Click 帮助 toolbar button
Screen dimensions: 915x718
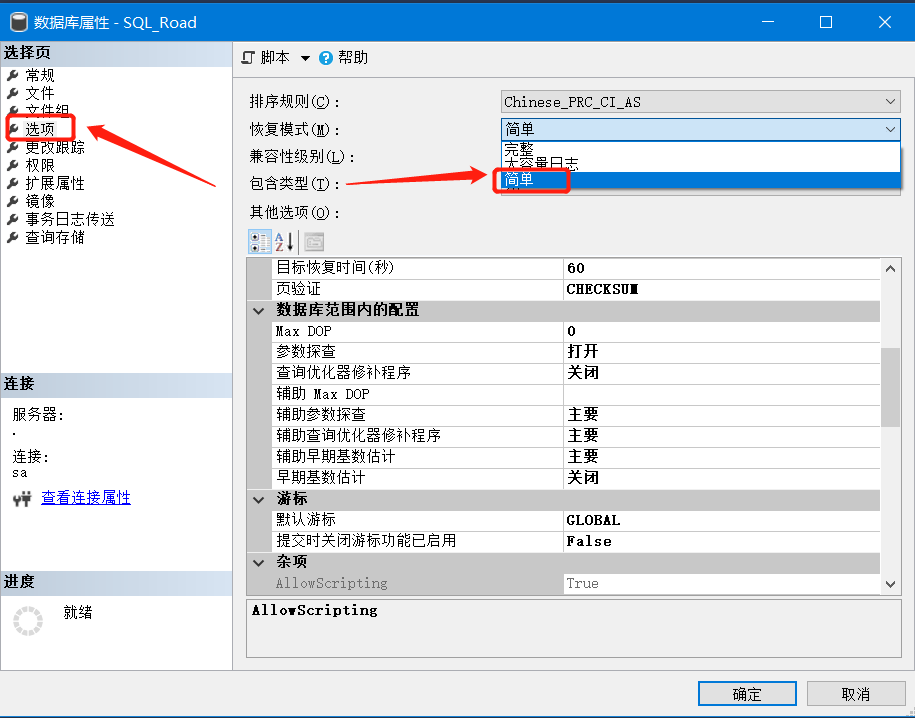point(344,58)
